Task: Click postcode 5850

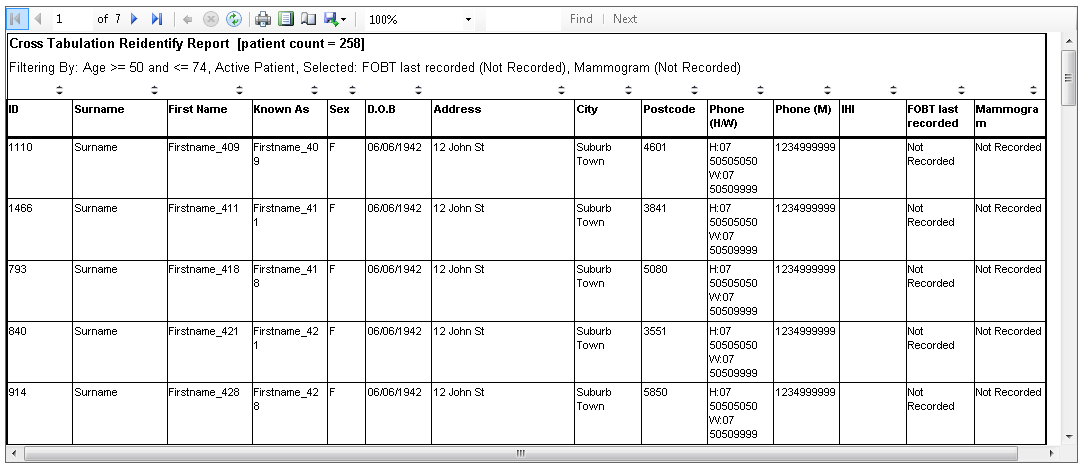Action: (x=655, y=392)
